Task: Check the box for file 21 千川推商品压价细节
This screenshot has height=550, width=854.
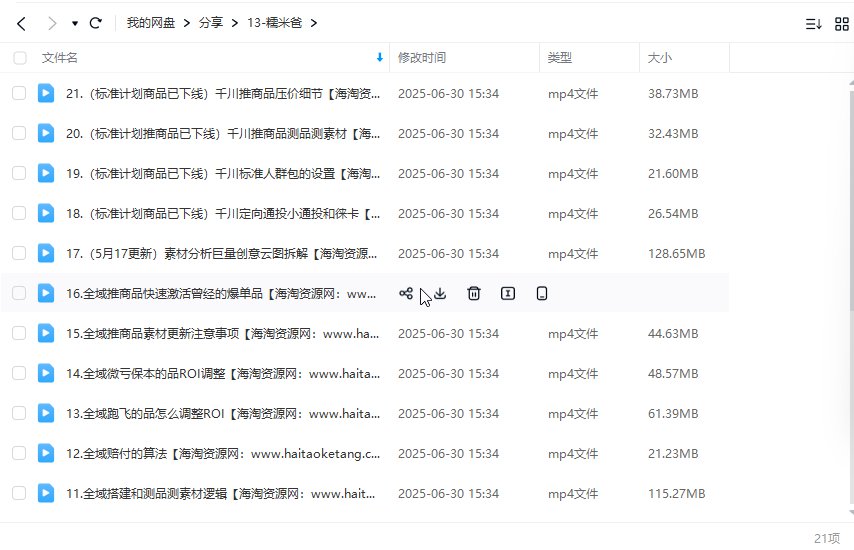Action: tap(19, 93)
